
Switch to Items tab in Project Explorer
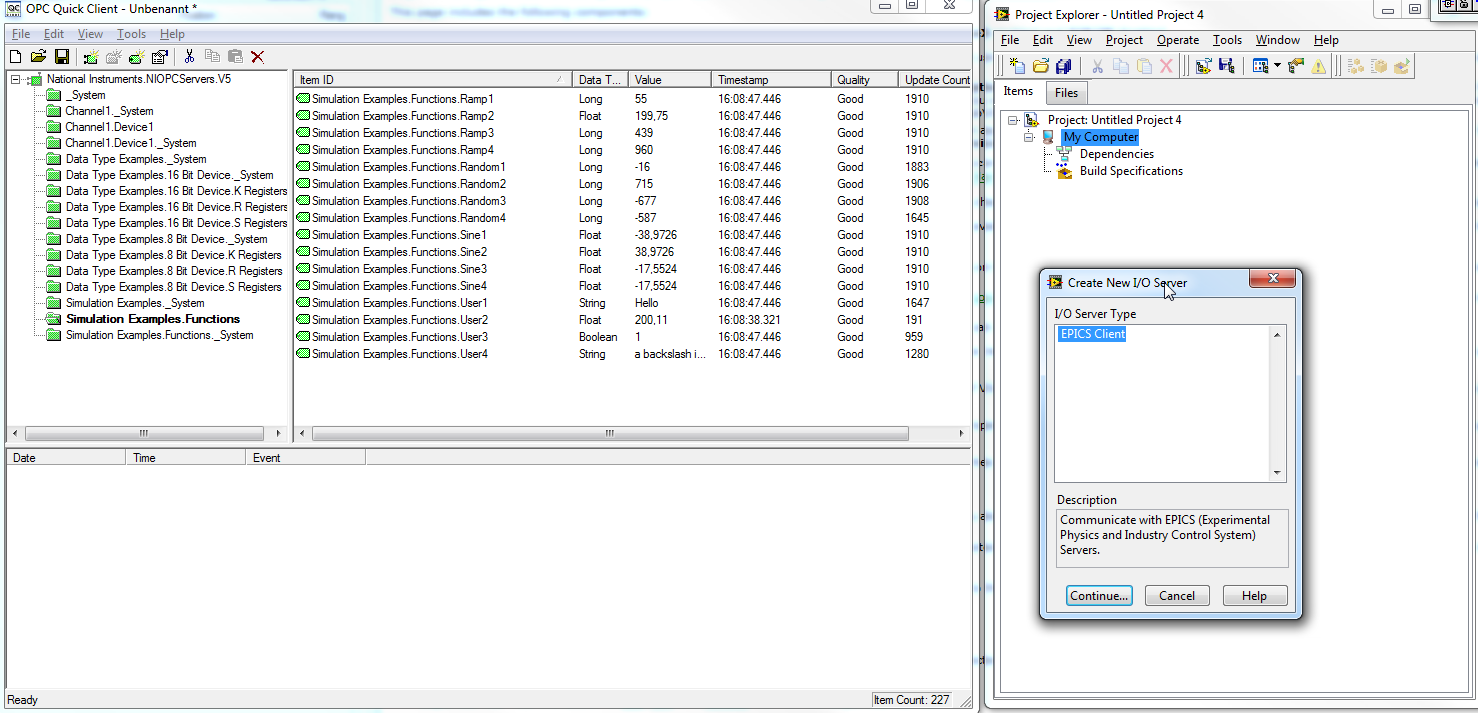point(1018,91)
